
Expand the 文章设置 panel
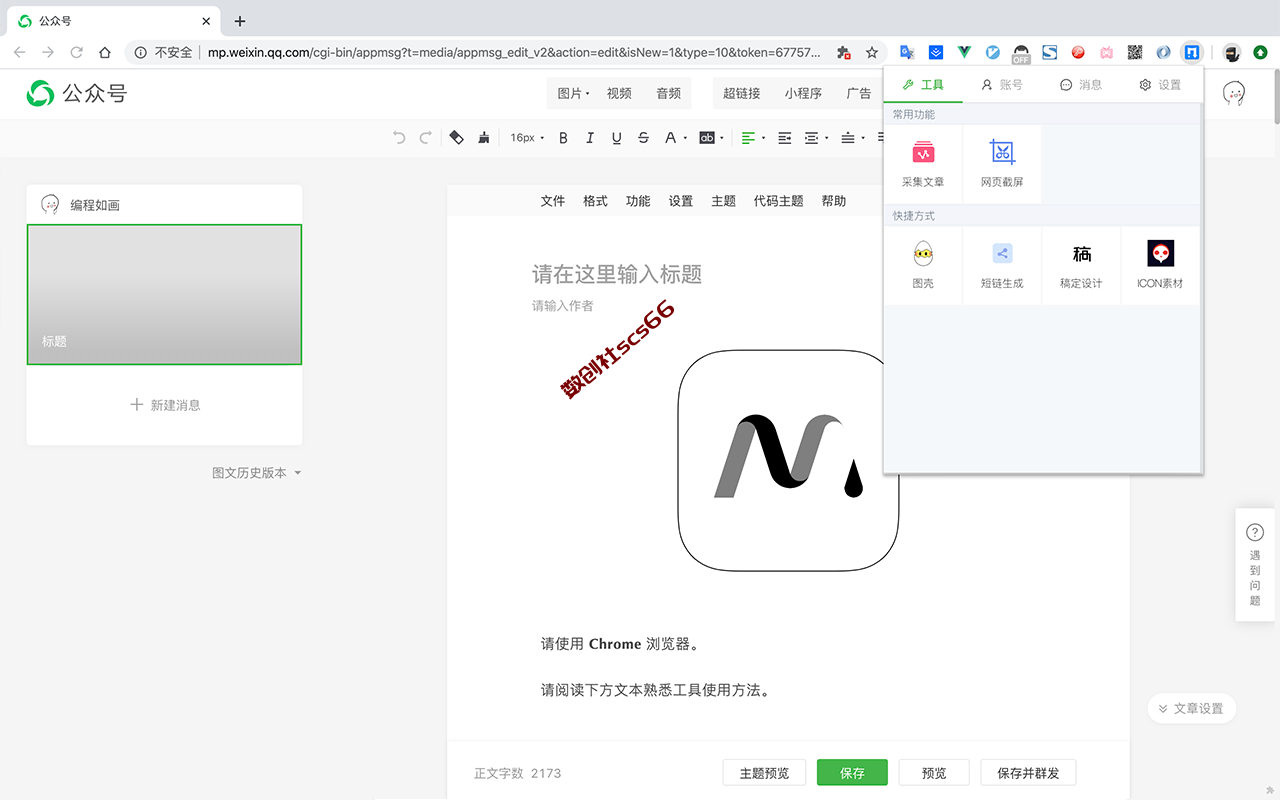tap(1191, 708)
